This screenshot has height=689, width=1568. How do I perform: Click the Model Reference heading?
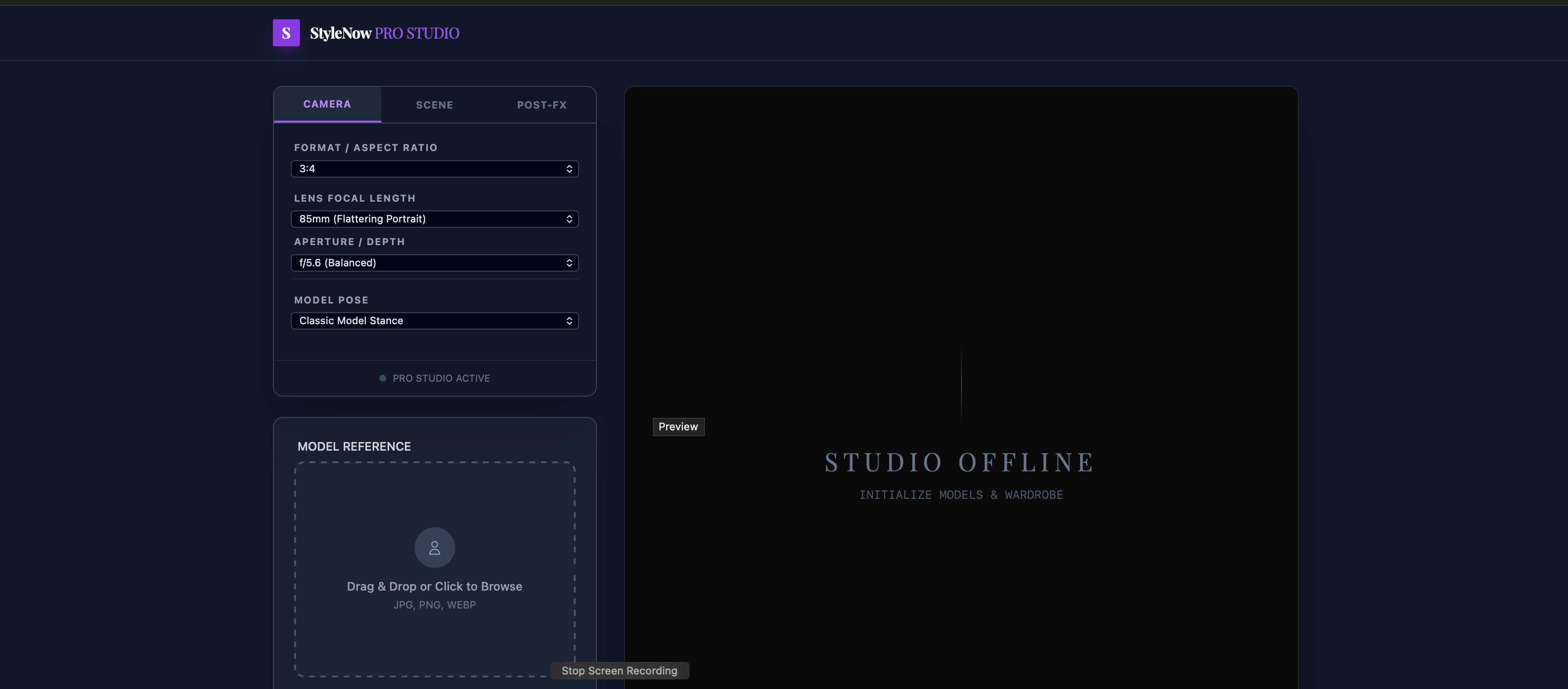coord(354,446)
